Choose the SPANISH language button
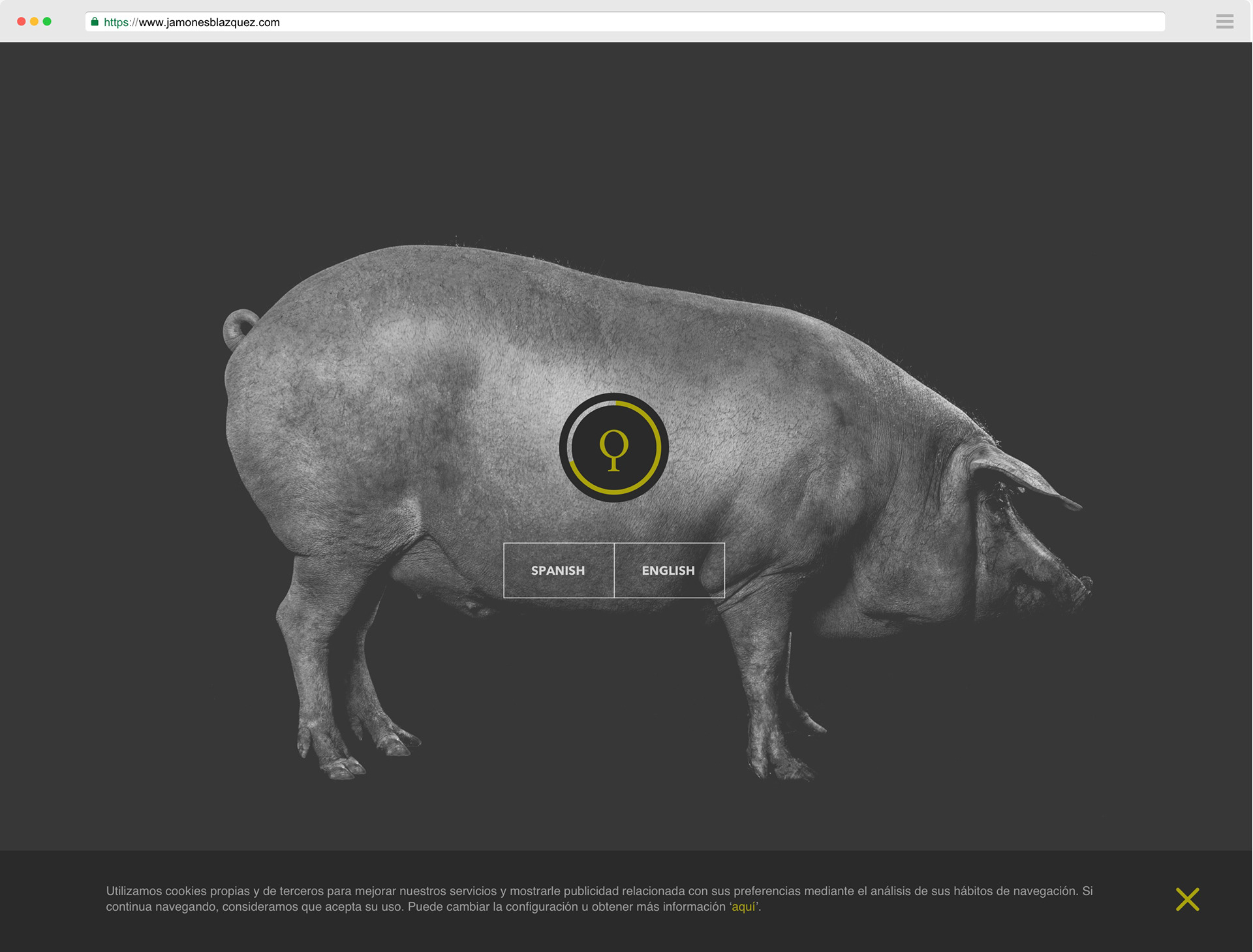Screen dimensions: 1253x952 pos(559,570)
